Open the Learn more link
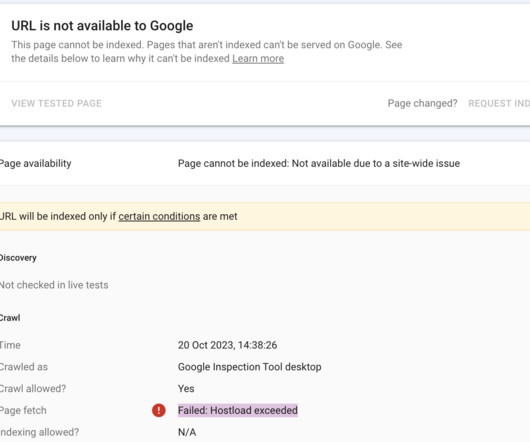530x442 pixels. pyautogui.click(x=258, y=58)
